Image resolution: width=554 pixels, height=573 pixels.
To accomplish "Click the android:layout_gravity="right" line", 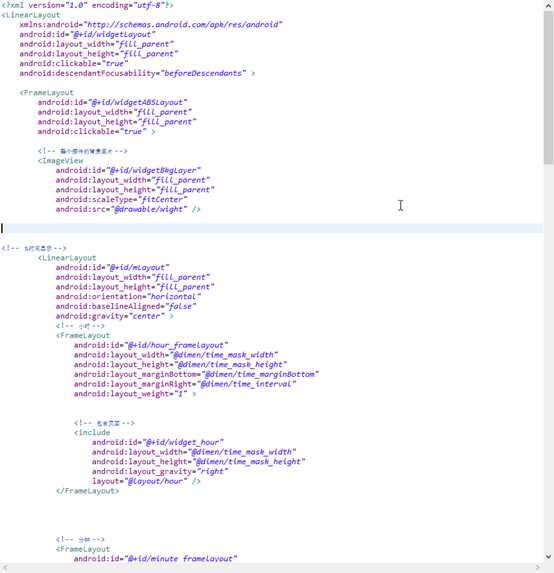I will 160,471.
